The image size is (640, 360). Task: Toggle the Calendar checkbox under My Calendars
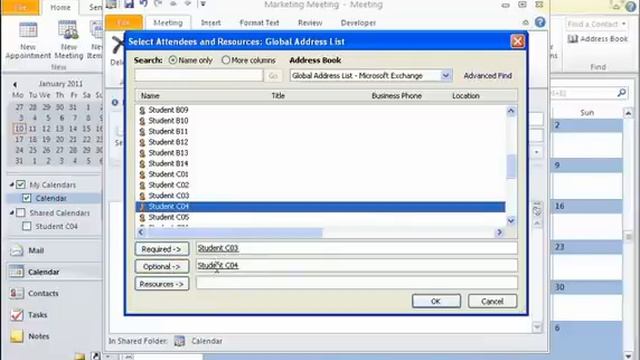click(27, 198)
